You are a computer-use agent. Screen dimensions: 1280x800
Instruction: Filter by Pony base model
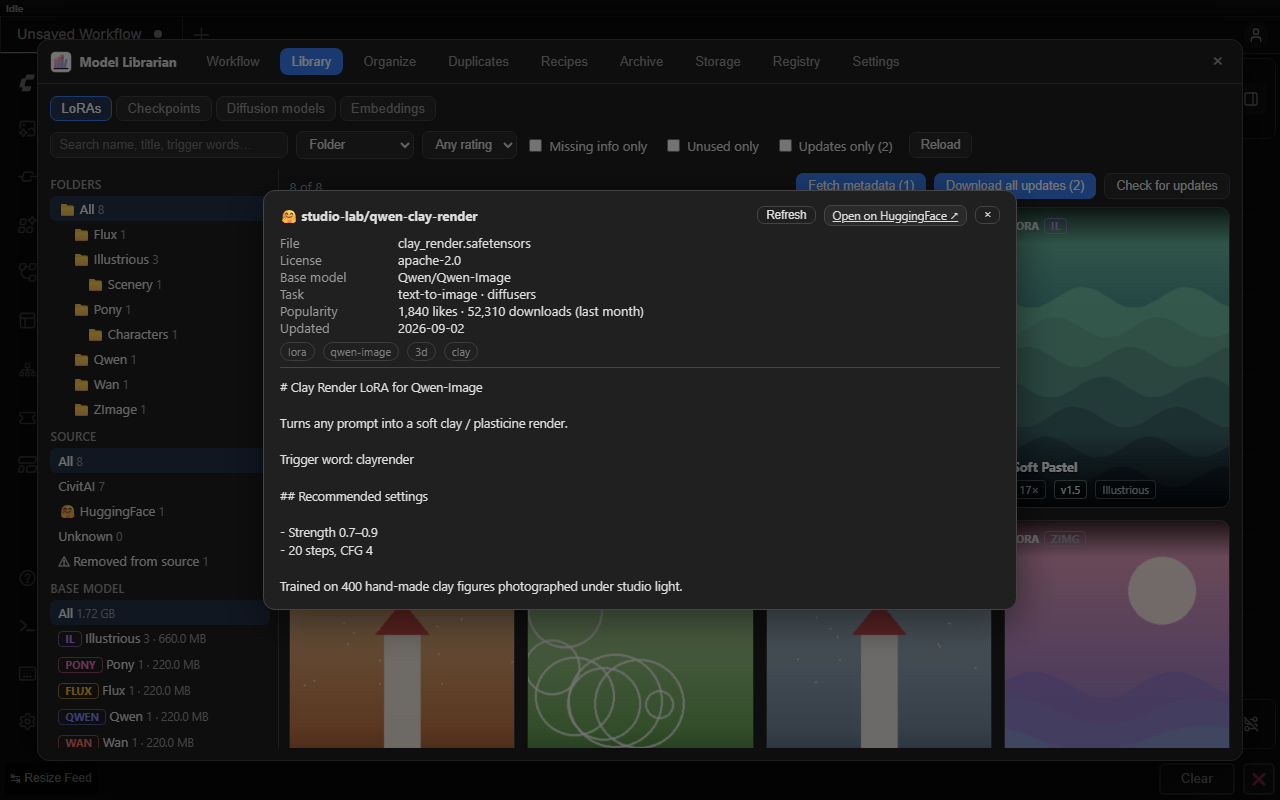pyautogui.click(x=160, y=664)
